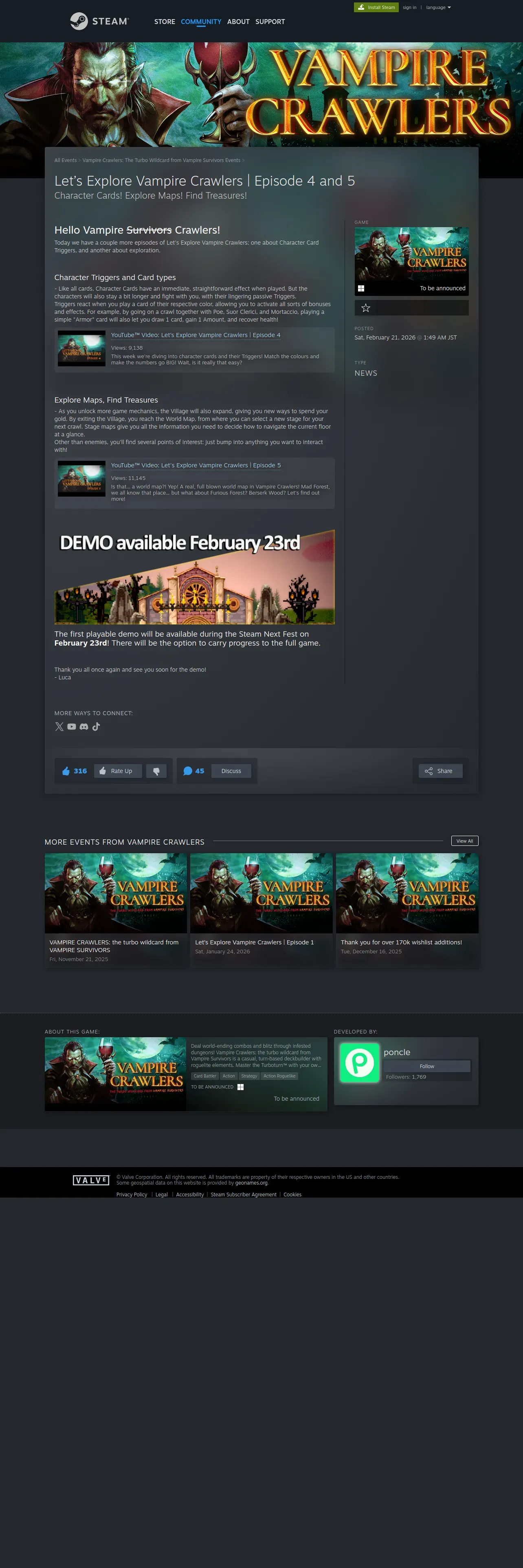Open the November 21, 2025 event card
This screenshot has height=1568, width=523.
(116, 910)
